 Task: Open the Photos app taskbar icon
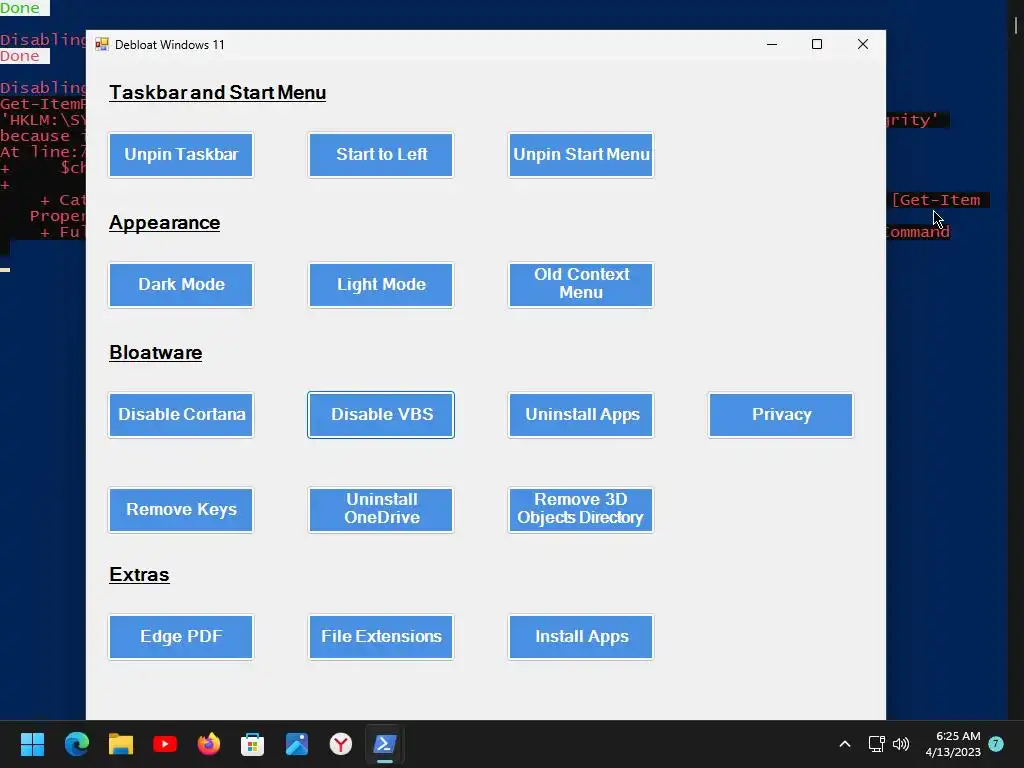click(296, 744)
